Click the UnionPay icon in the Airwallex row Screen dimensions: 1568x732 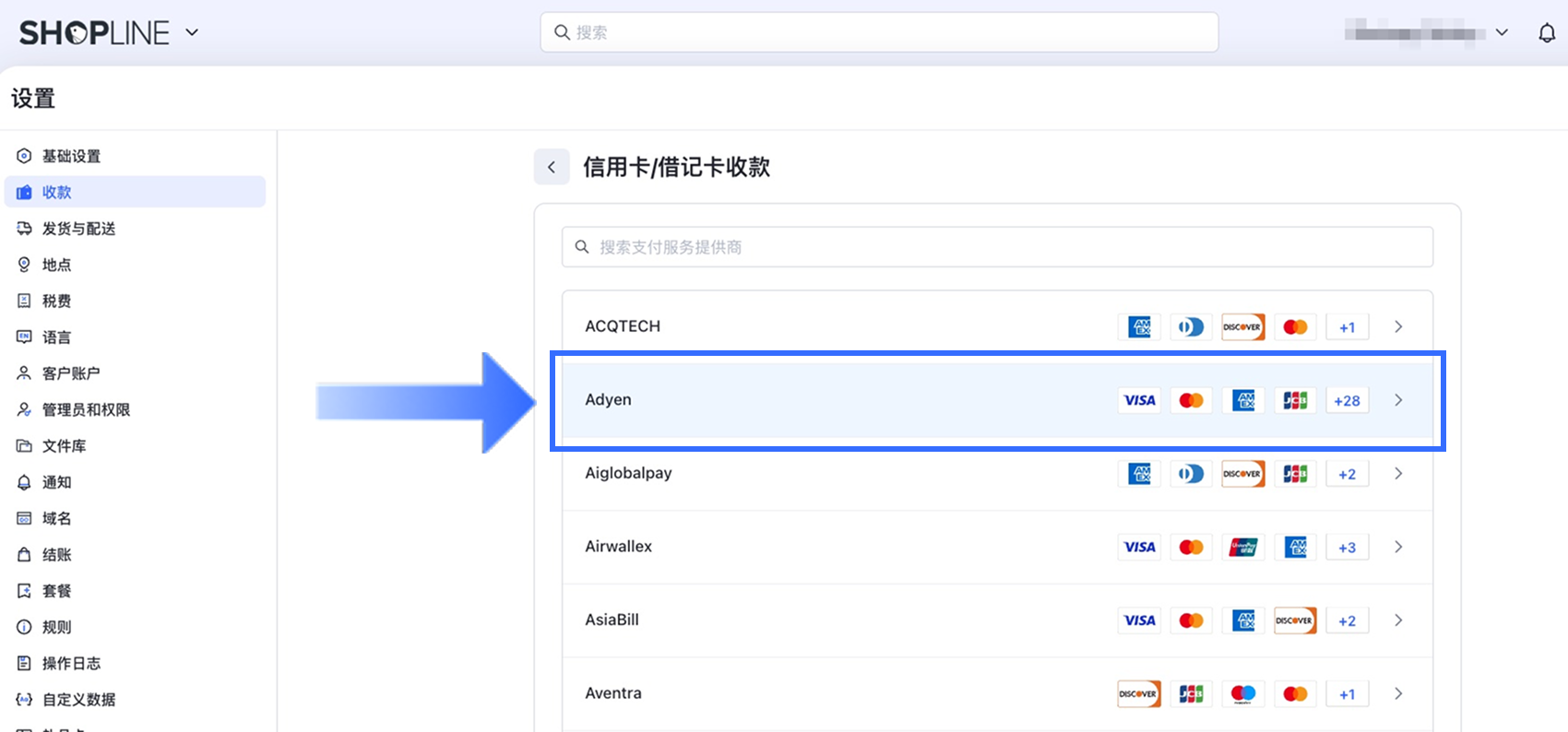click(x=1243, y=547)
